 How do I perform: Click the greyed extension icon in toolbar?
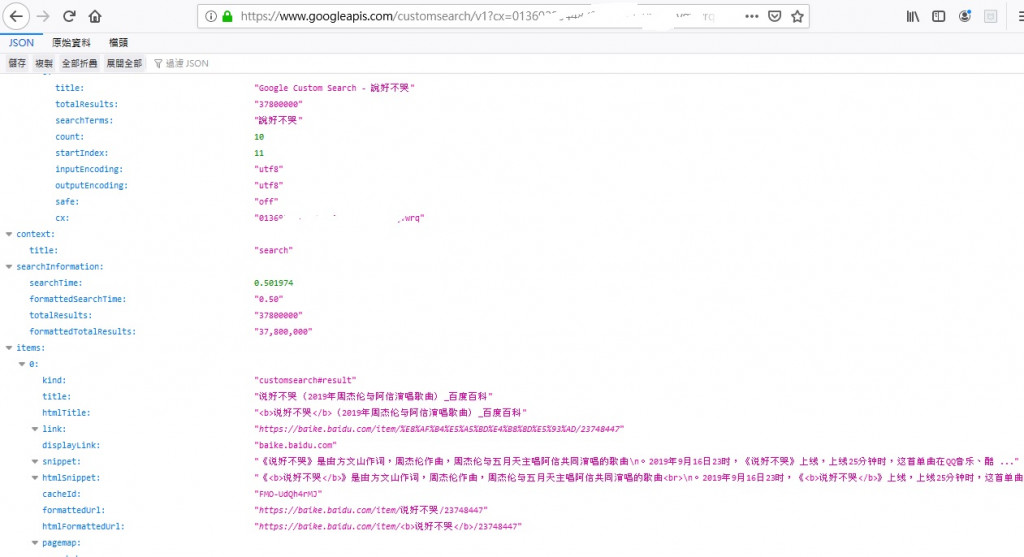pos(991,16)
